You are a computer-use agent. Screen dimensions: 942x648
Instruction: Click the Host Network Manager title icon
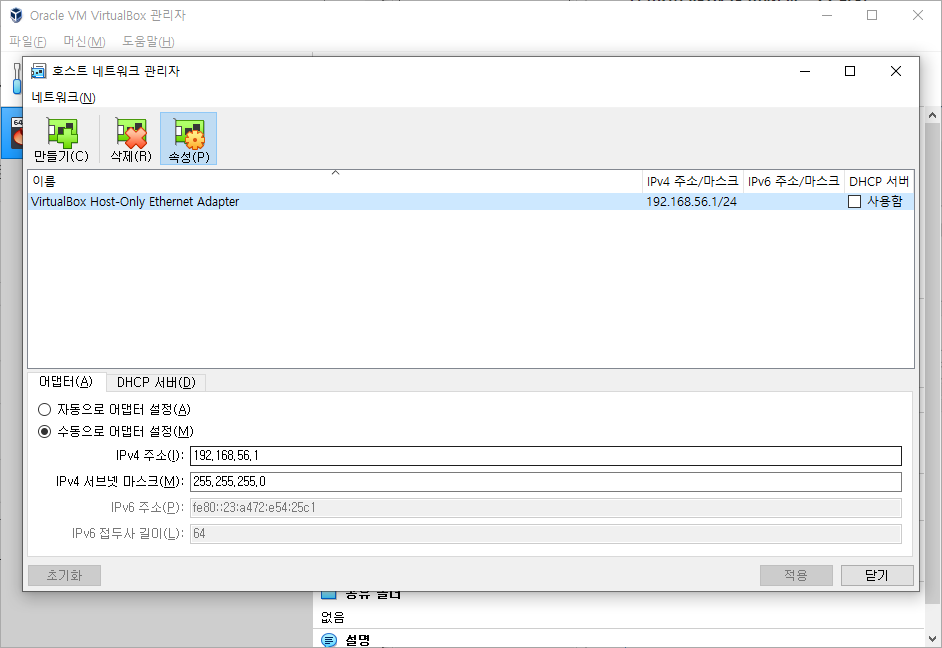39,71
